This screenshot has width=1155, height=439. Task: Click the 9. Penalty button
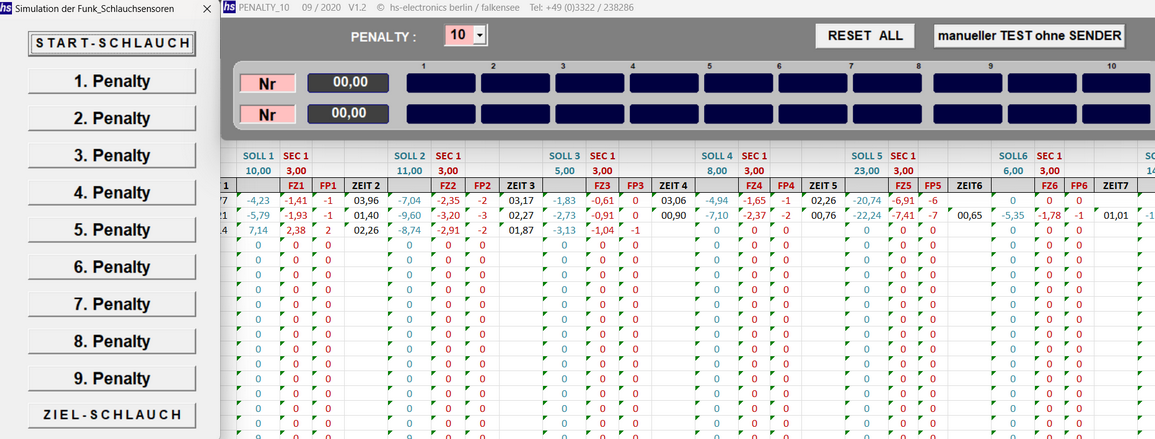point(111,379)
